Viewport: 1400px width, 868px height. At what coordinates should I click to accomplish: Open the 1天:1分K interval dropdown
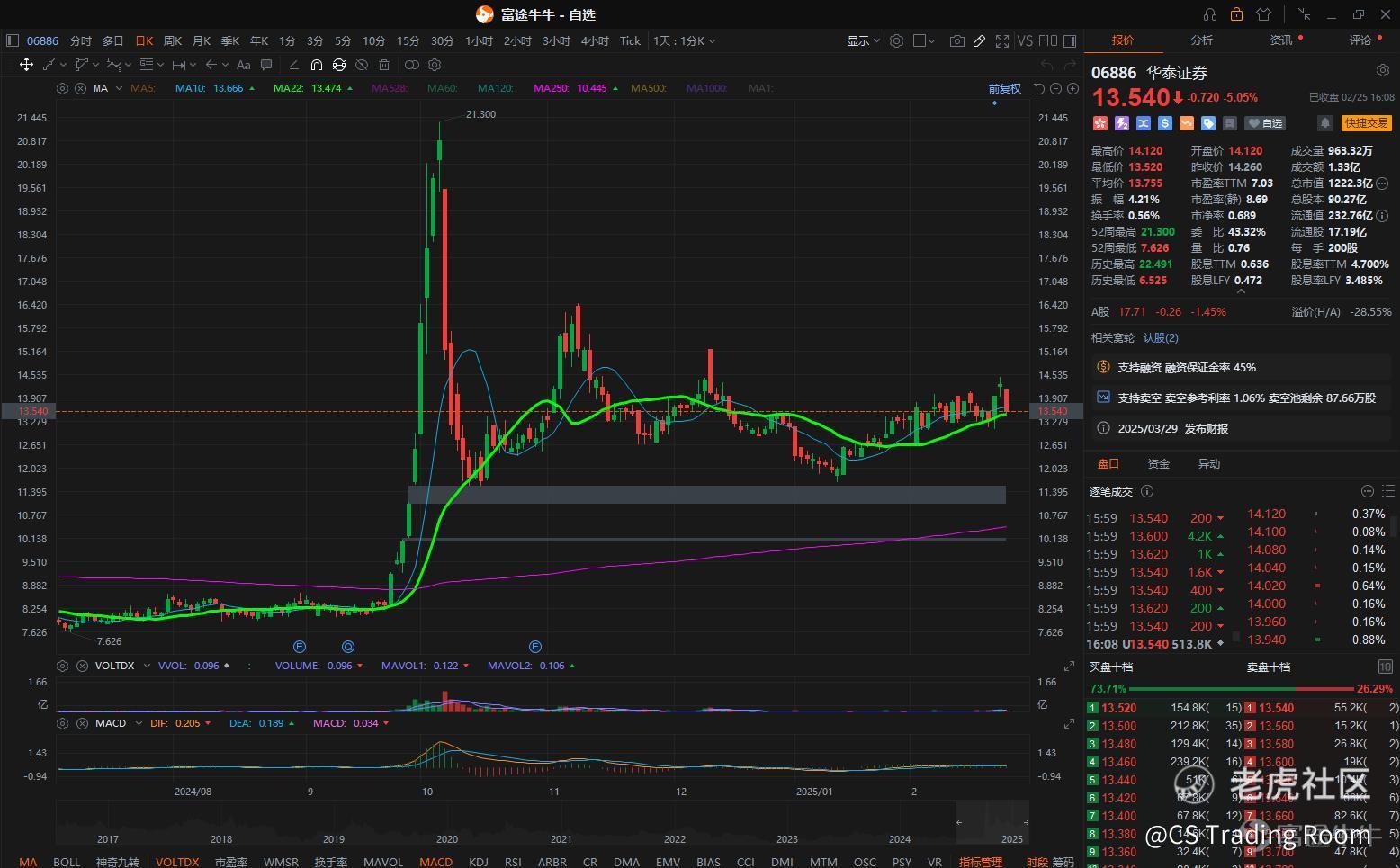(x=685, y=40)
